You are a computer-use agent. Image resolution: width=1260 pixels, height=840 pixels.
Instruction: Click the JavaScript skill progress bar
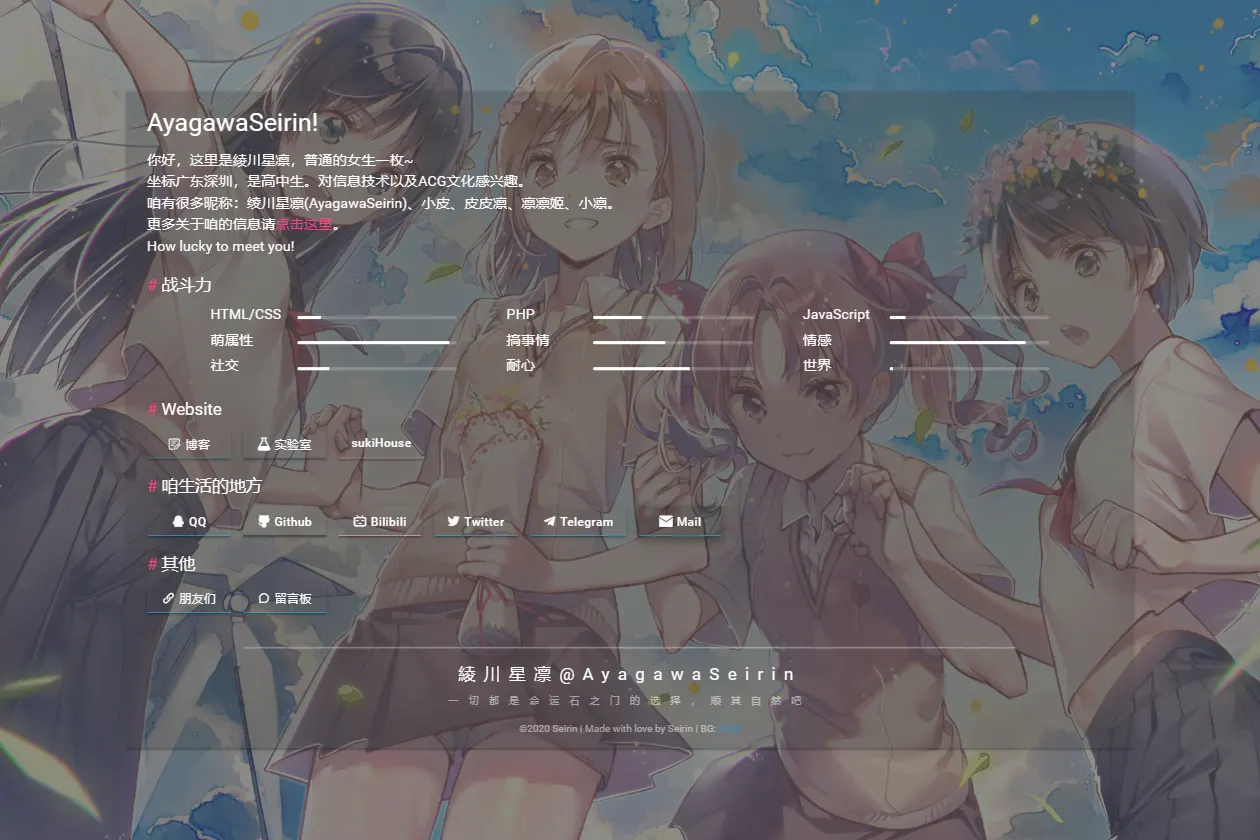tap(969, 317)
